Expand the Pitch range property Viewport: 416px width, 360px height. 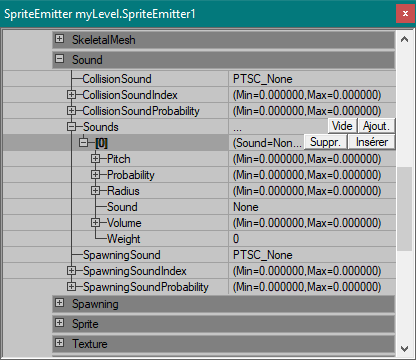point(95,159)
